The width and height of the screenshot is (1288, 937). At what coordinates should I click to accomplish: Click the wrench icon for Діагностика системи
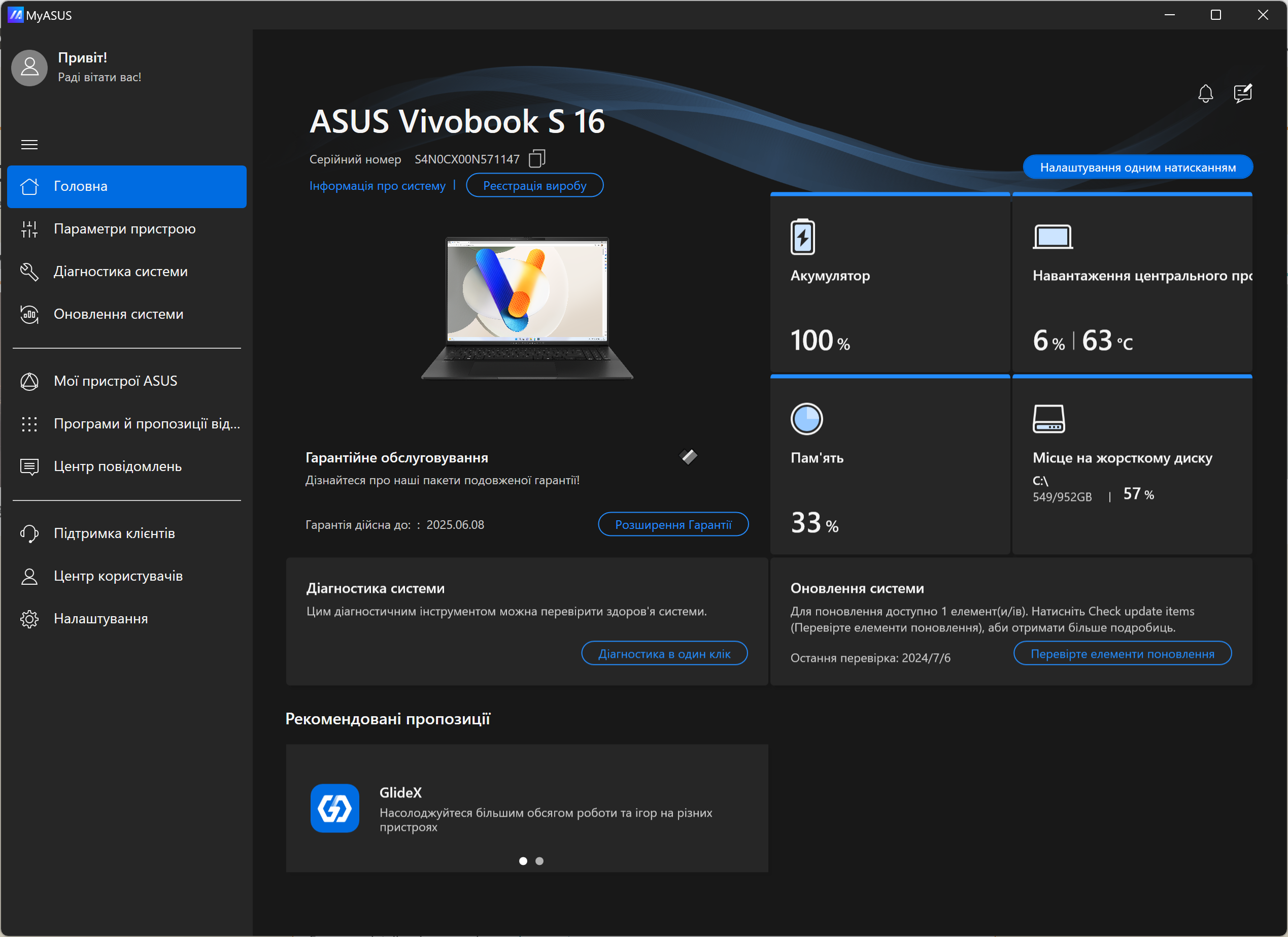29,272
